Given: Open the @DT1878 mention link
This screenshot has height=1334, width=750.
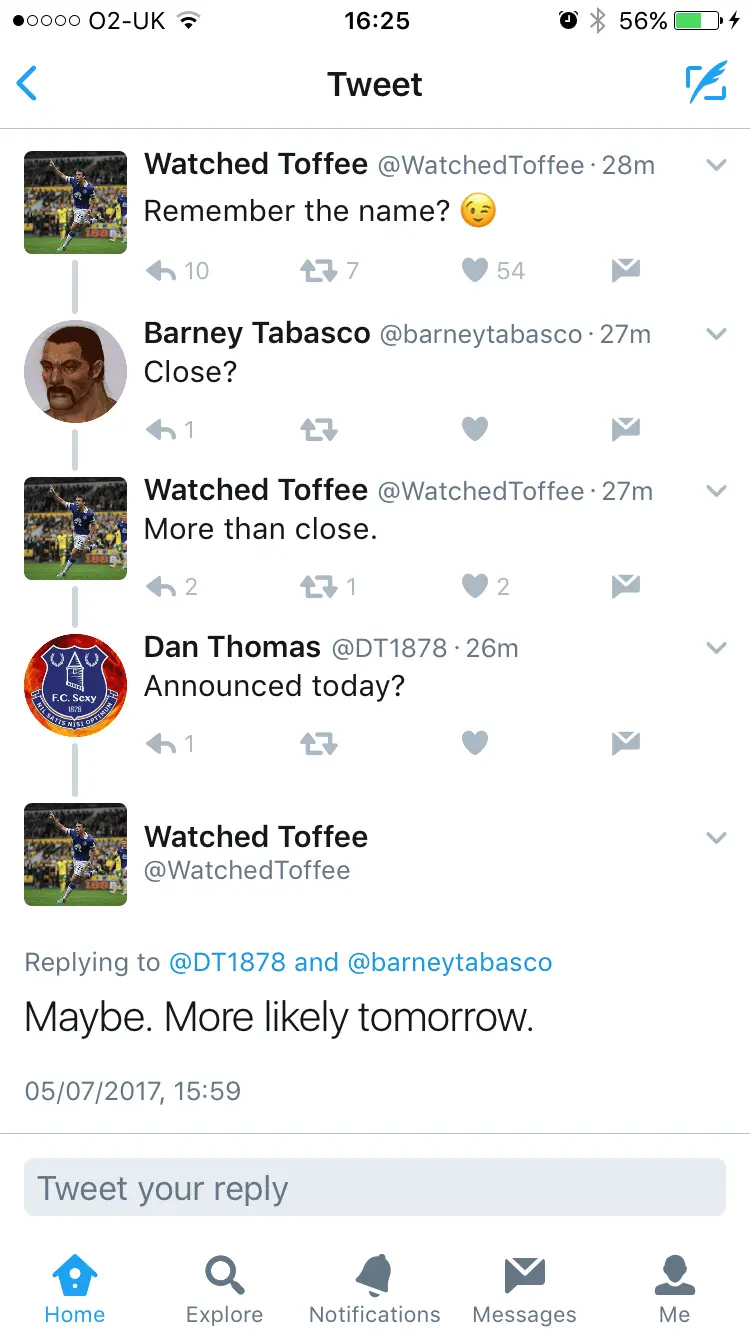Looking at the screenshot, I should 231,962.
